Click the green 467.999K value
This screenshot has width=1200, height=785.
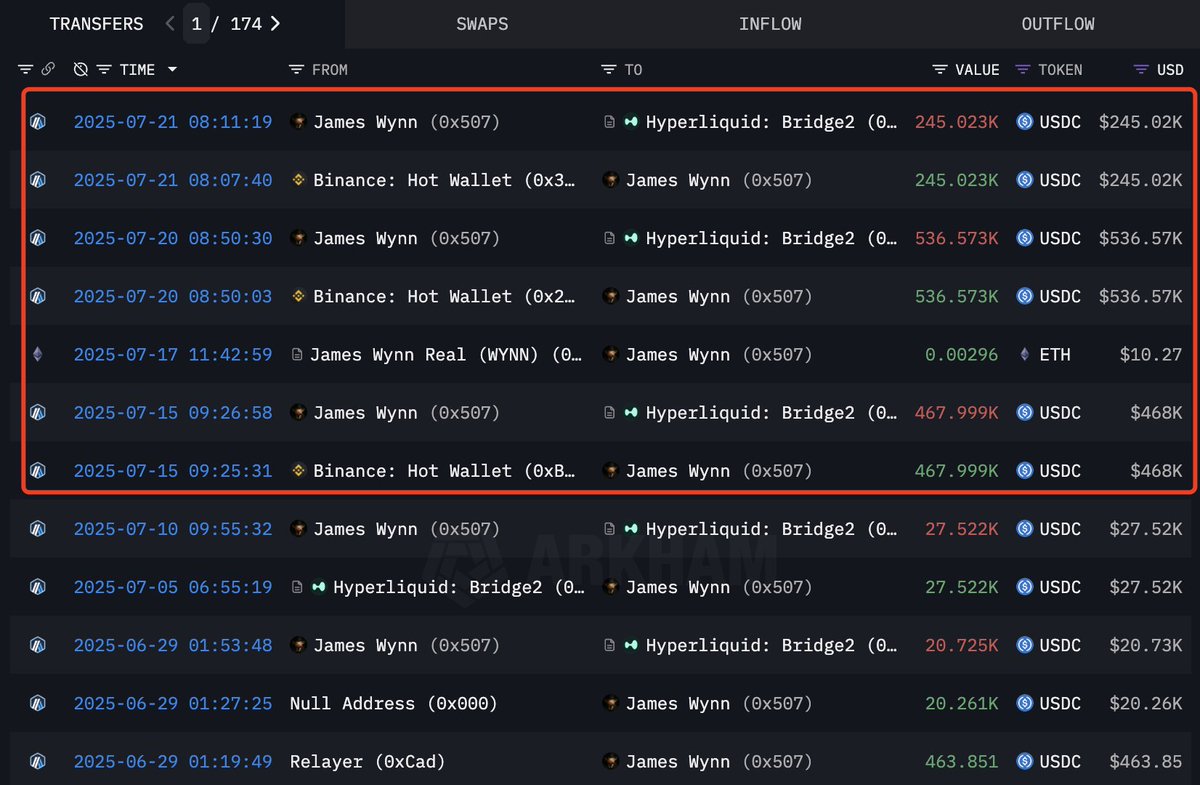point(956,470)
